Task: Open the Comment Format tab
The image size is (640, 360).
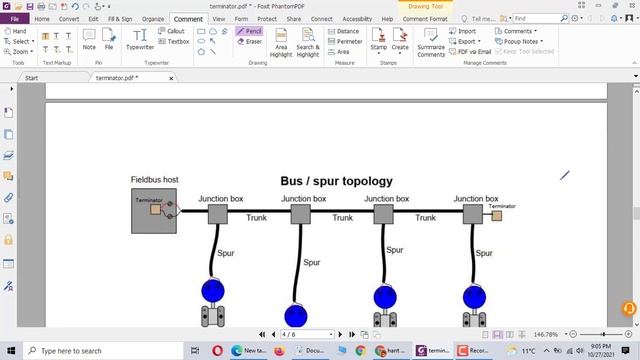Action: click(x=425, y=19)
